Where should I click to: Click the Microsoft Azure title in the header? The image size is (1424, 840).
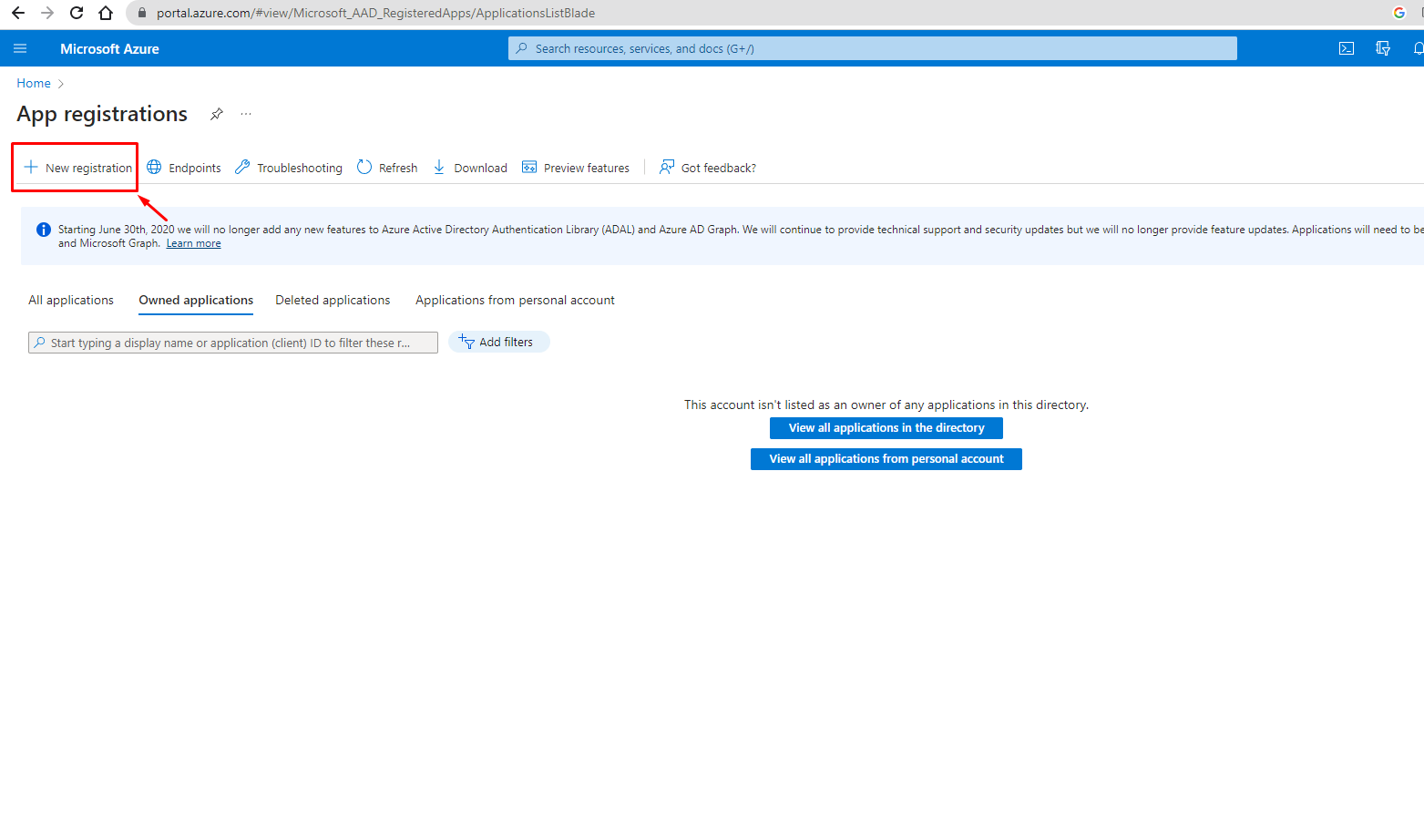point(109,49)
